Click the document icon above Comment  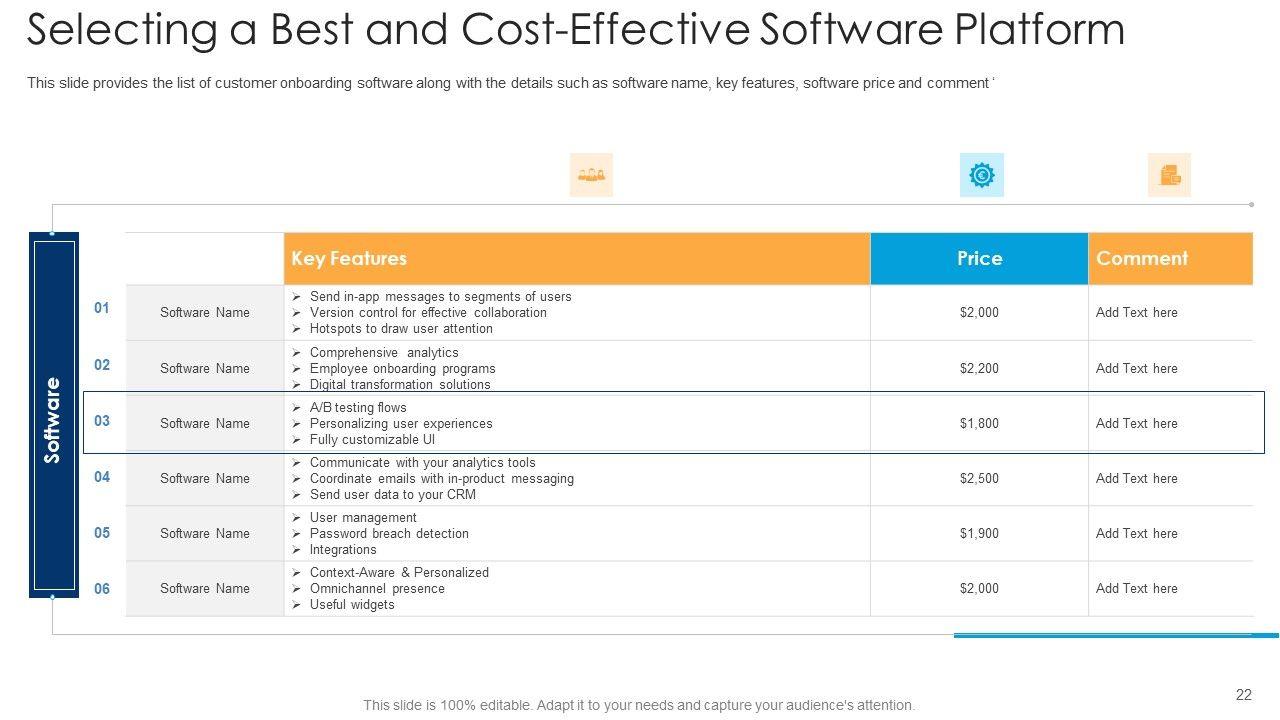(1169, 175)
